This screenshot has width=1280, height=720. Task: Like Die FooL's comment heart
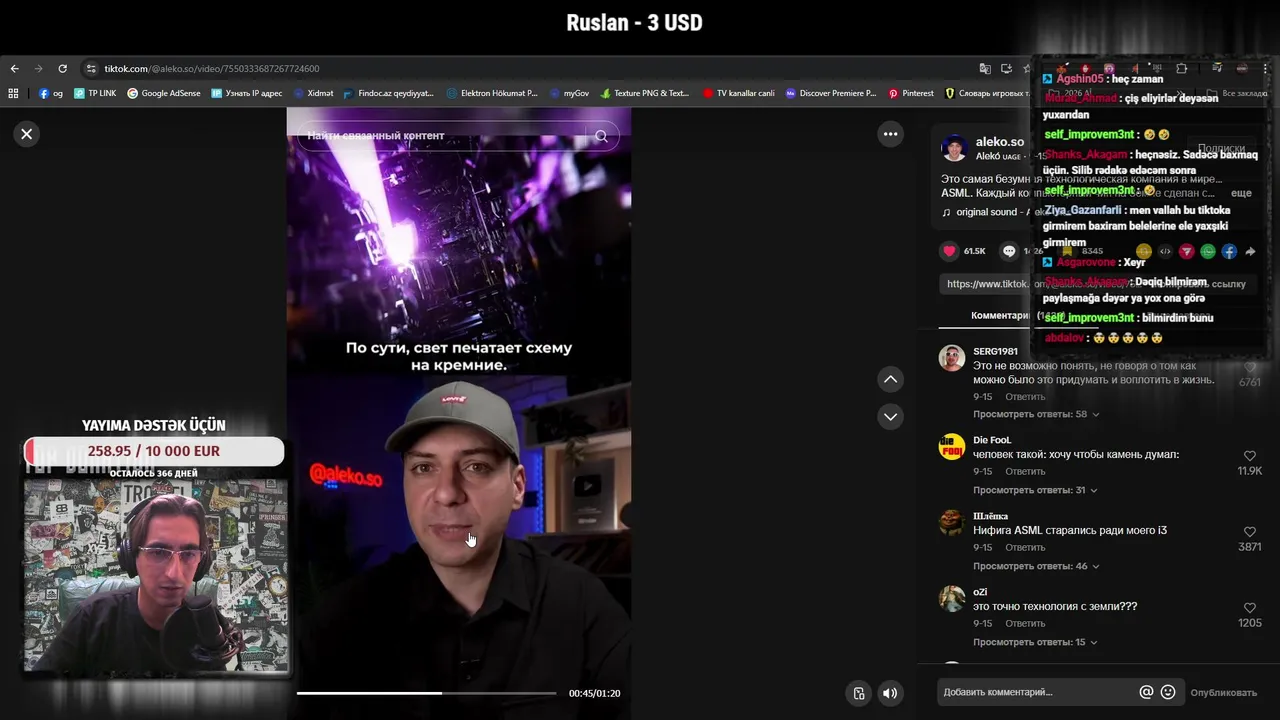[1249, 456]
